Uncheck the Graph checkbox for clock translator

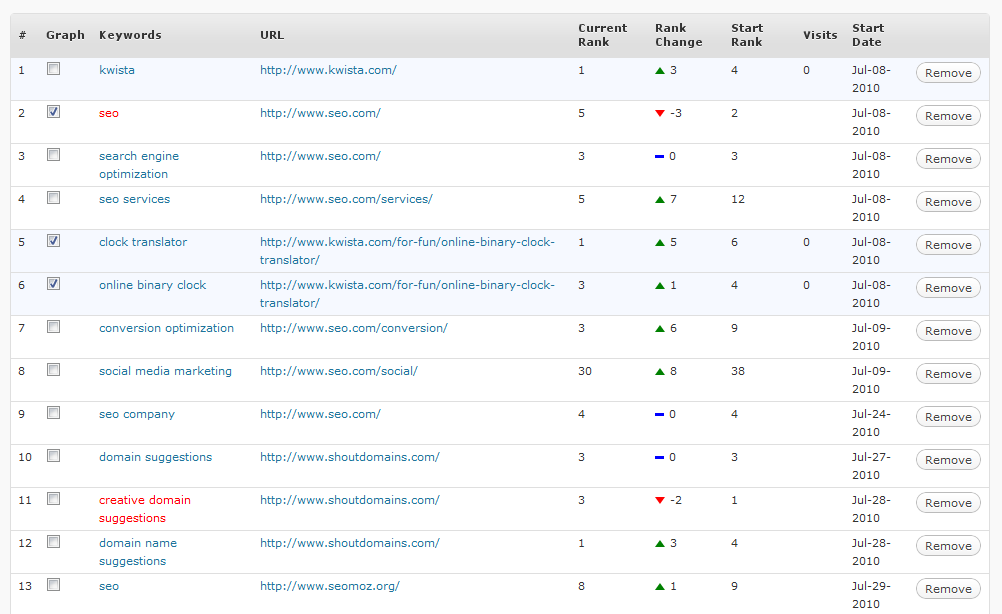pyautogui.click(x=53, y=241)
